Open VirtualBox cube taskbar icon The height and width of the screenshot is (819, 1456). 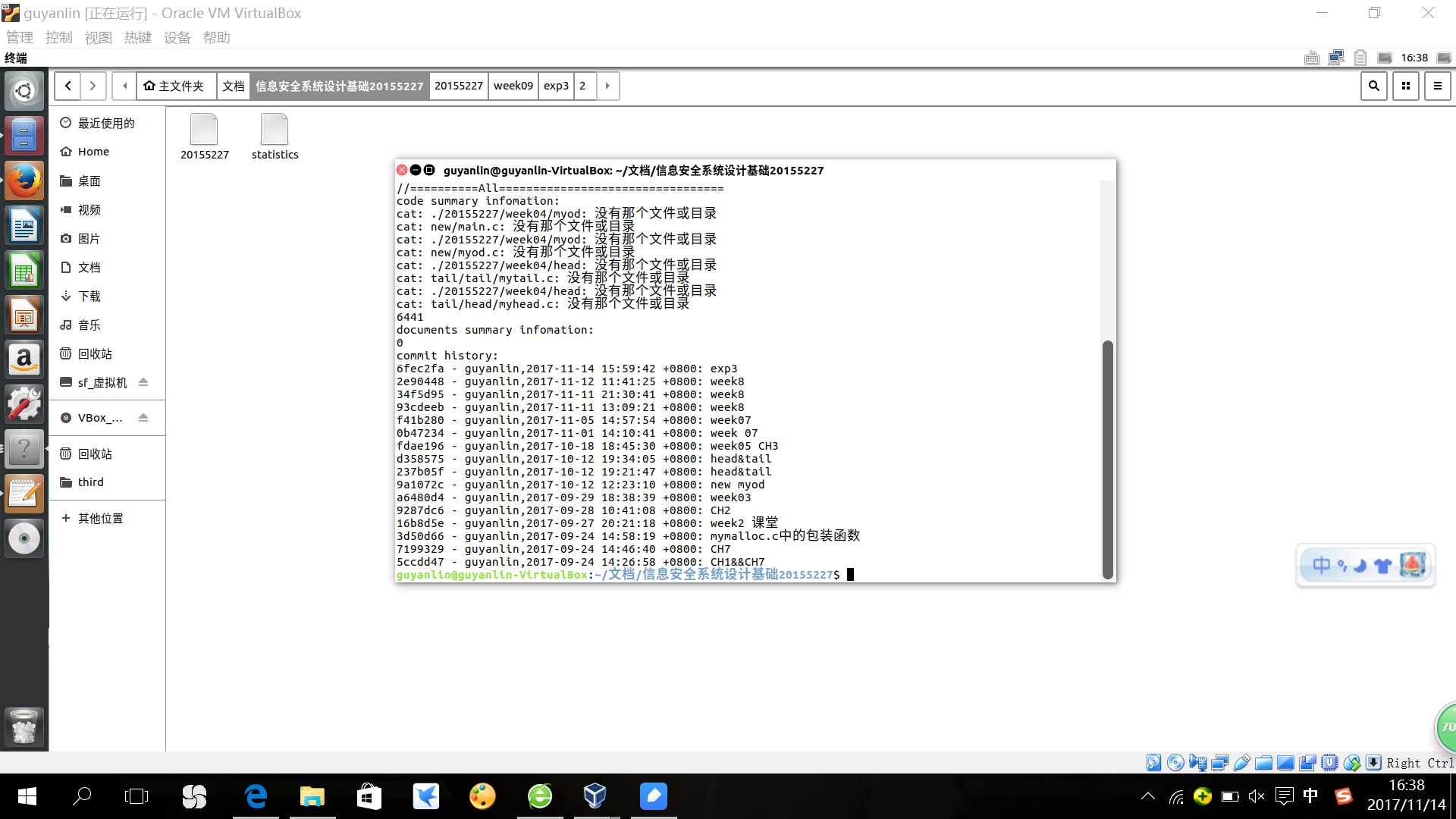click(595, 796)
